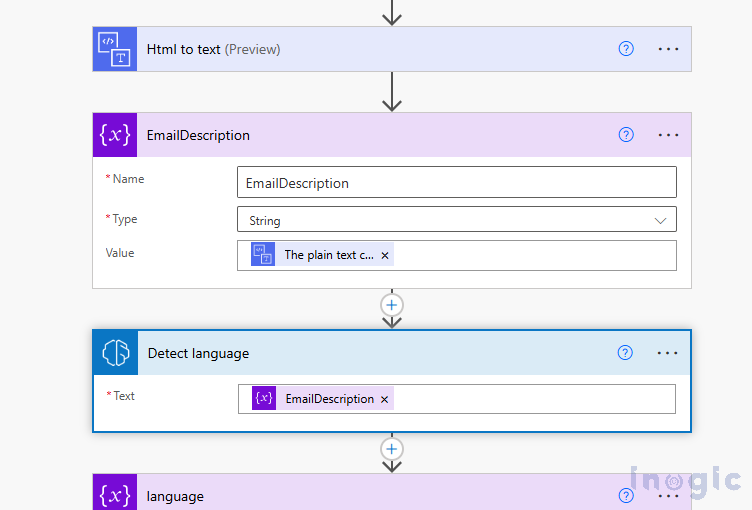Open the EmailDescription more options menu
752x510 pixels.
click(668, 135)
